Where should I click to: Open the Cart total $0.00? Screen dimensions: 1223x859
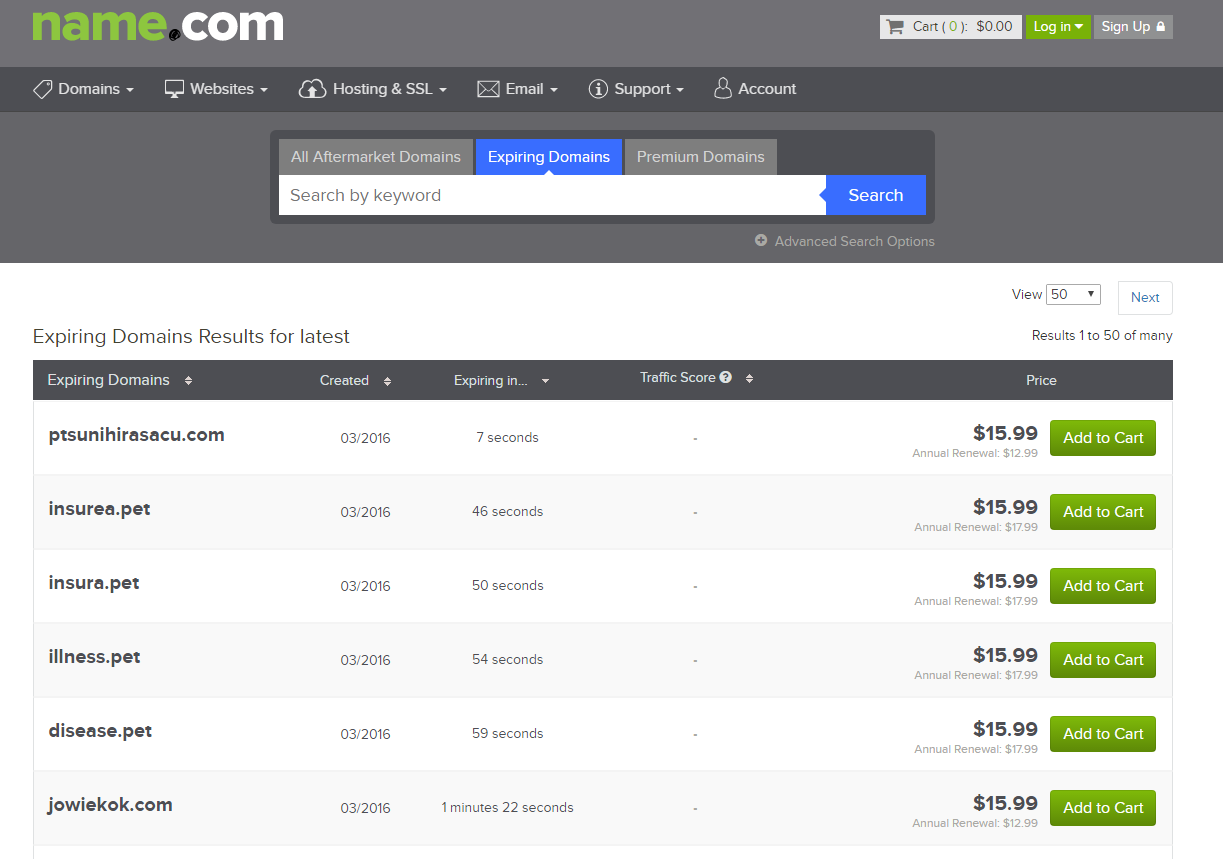pos(950,27)
